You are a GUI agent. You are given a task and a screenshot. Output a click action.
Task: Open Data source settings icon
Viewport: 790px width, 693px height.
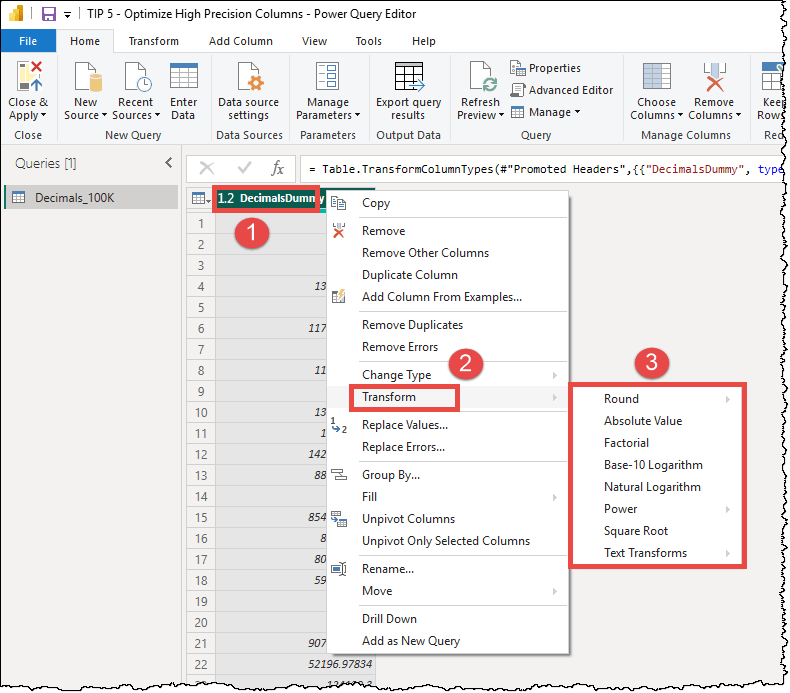click(248, 78)
